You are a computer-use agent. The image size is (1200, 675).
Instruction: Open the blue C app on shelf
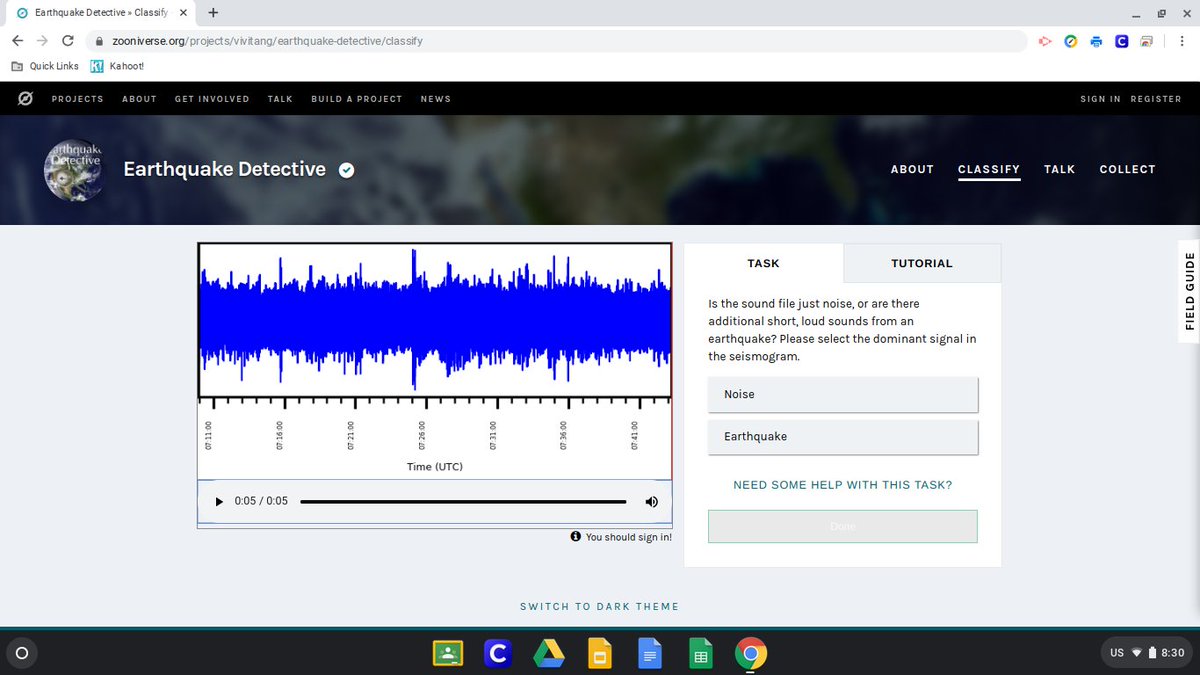(x=497, y=653)
